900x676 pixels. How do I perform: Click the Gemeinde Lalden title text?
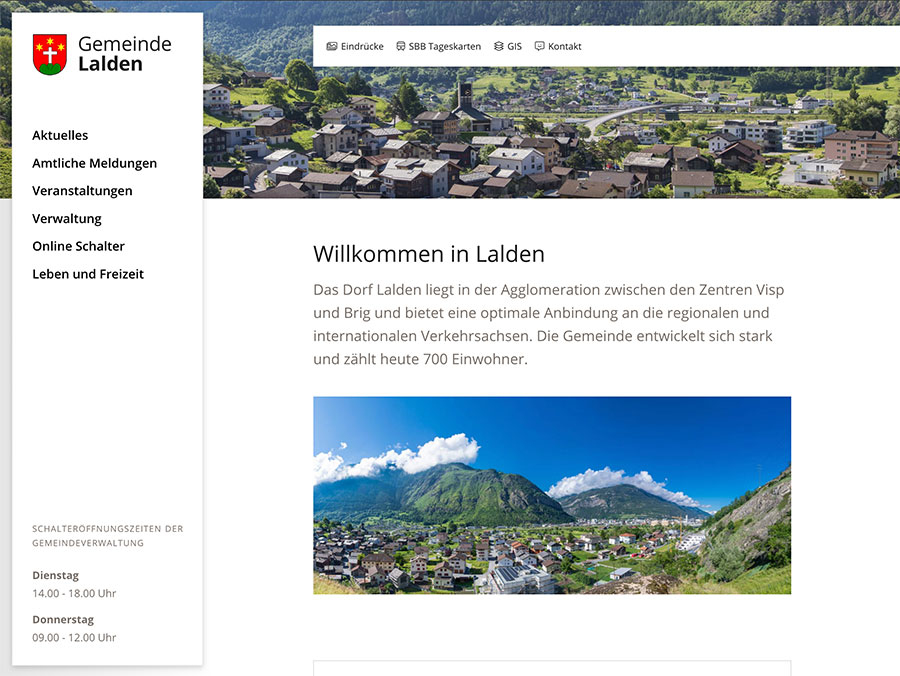[x=125, y=54]
